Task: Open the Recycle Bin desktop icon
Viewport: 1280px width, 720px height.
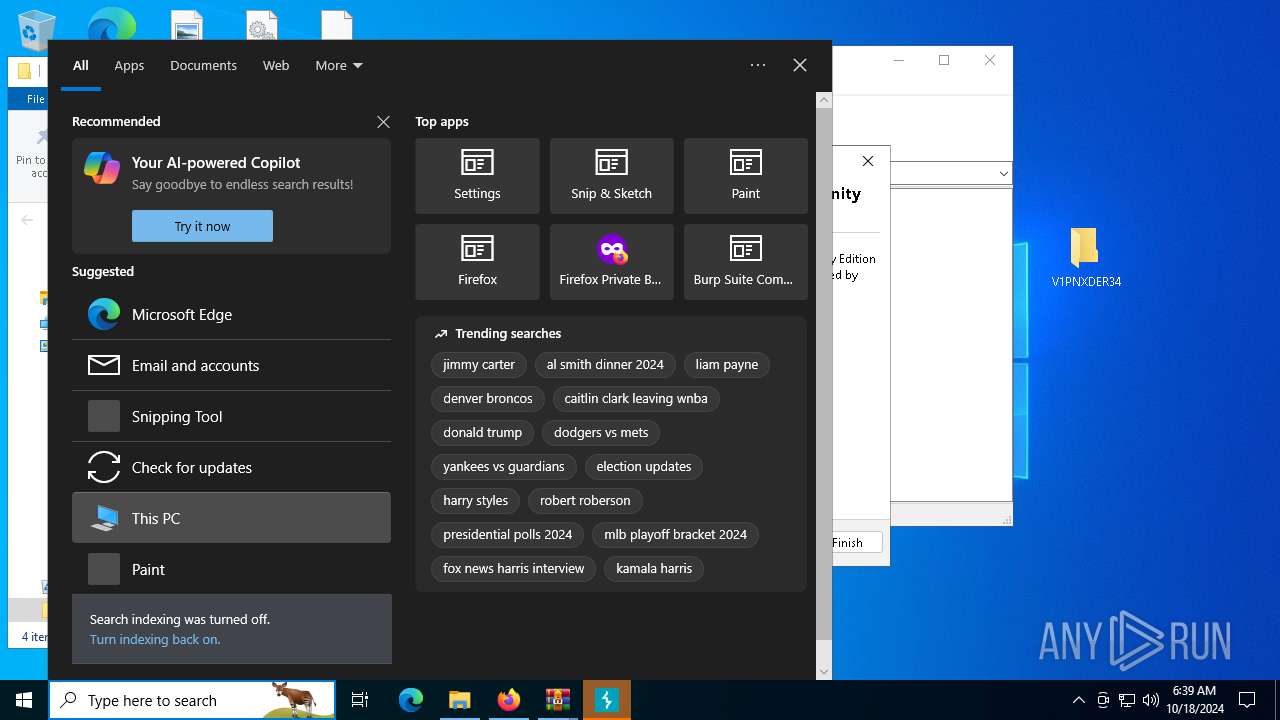Action: pyautogui.click(x=36, y=29)
